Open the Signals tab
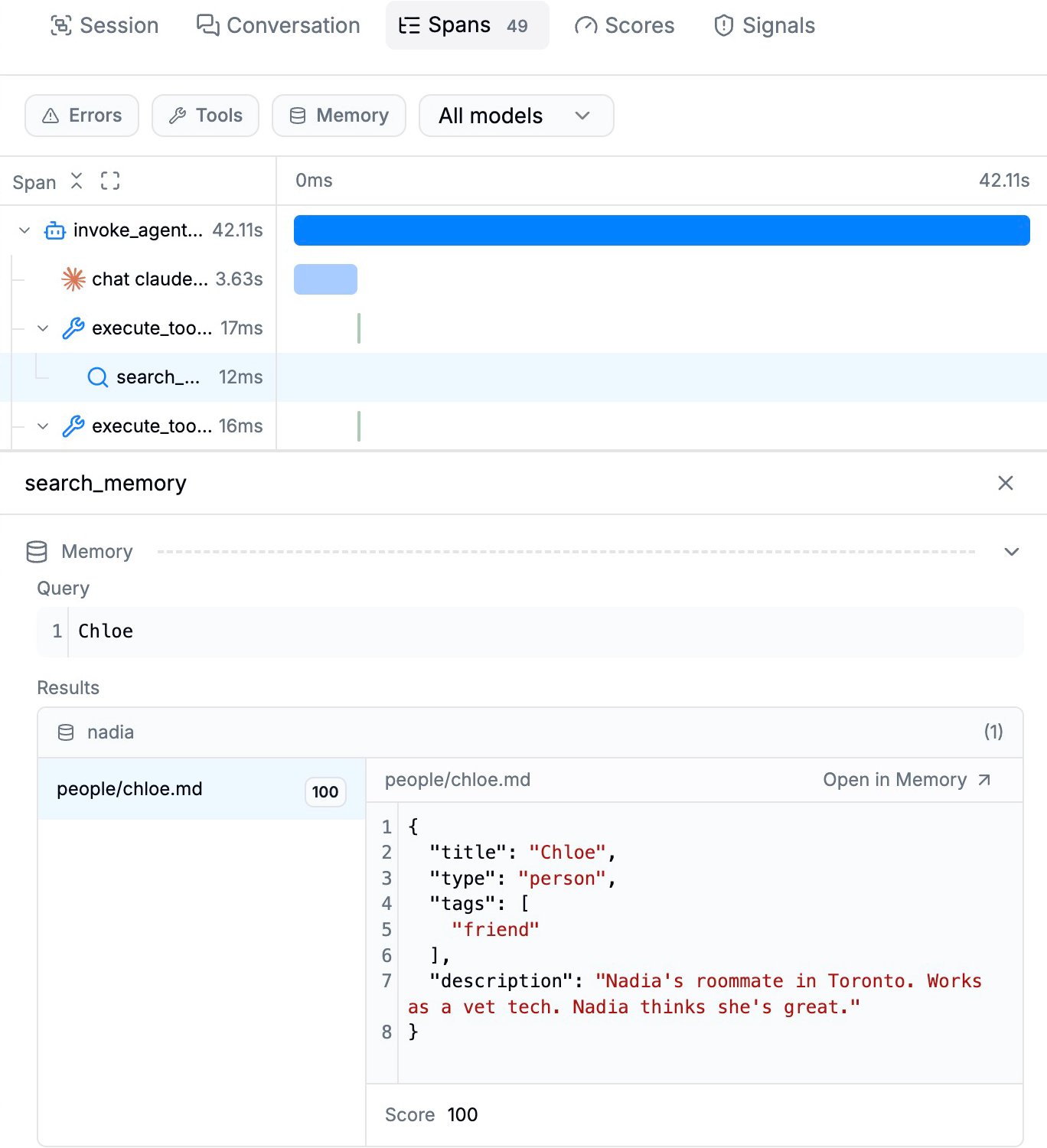This screenshot has width=1047, height=1148. tap(764, 25)
